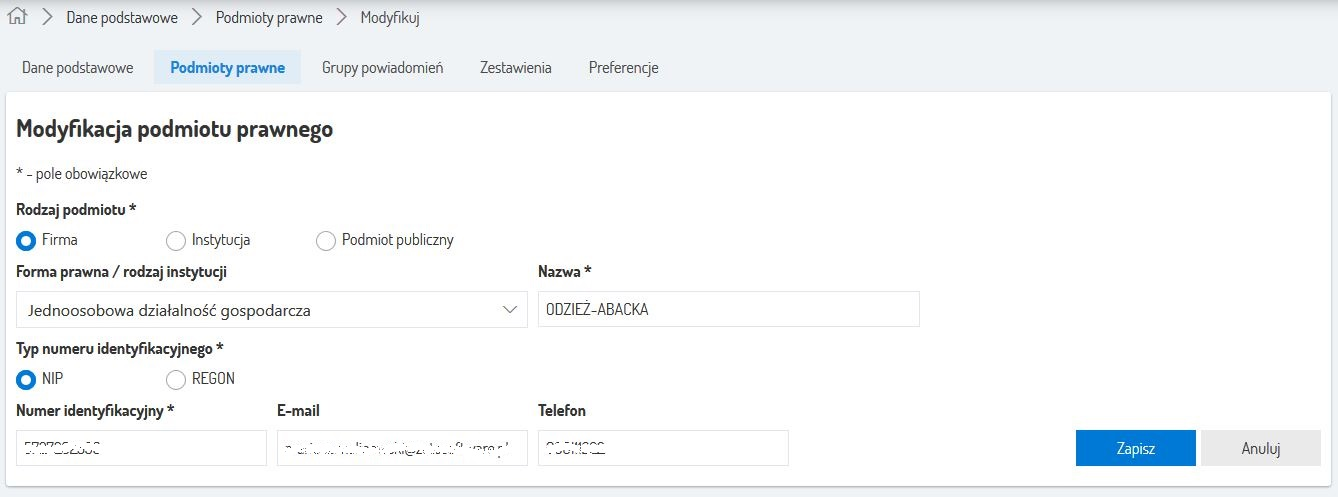Click the 'Nazwa' field containing ODZIEŻ-ABACKA
The image size is (1338, 497).
pos(728,310)
